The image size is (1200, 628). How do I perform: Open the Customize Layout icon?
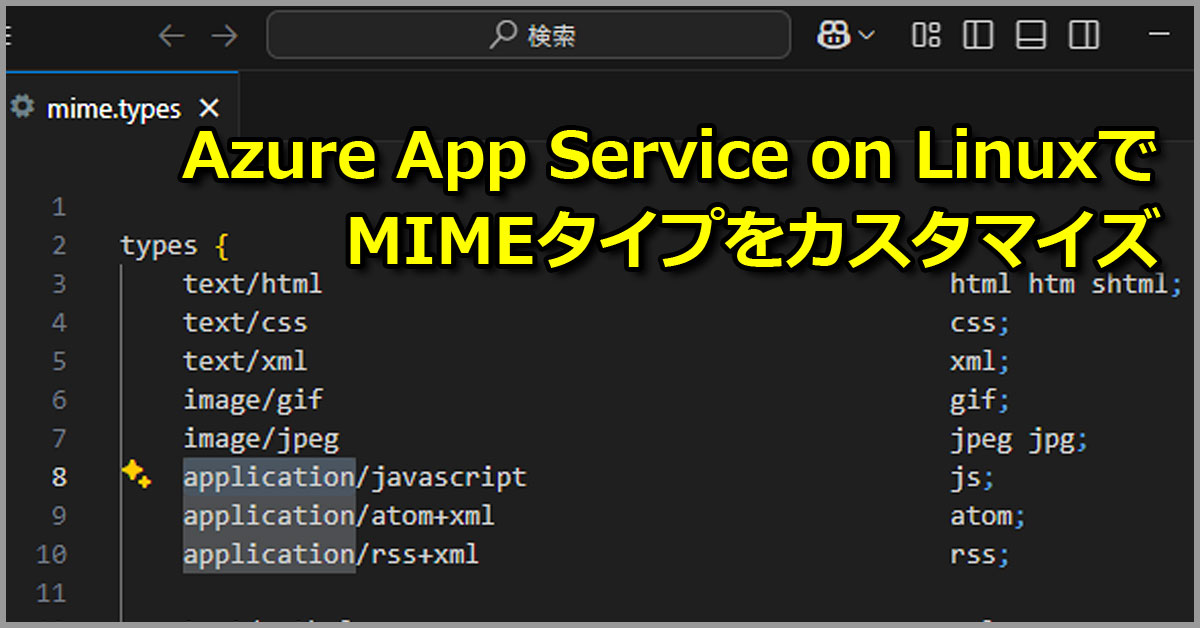coord(926,36)
